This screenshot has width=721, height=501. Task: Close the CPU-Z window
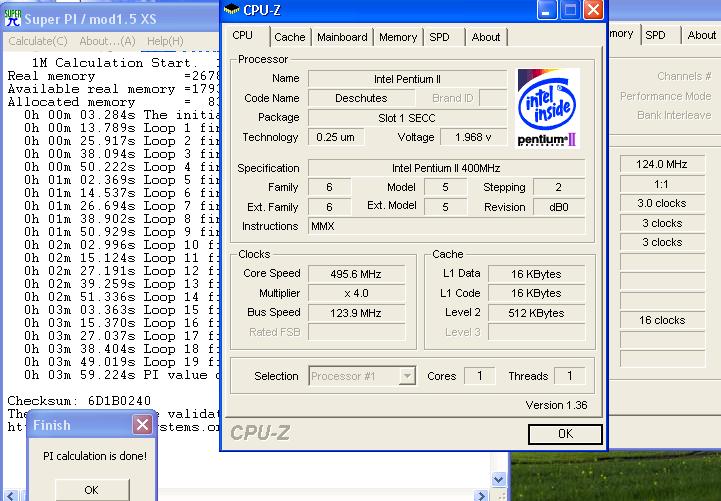click(x=593, y=10)
